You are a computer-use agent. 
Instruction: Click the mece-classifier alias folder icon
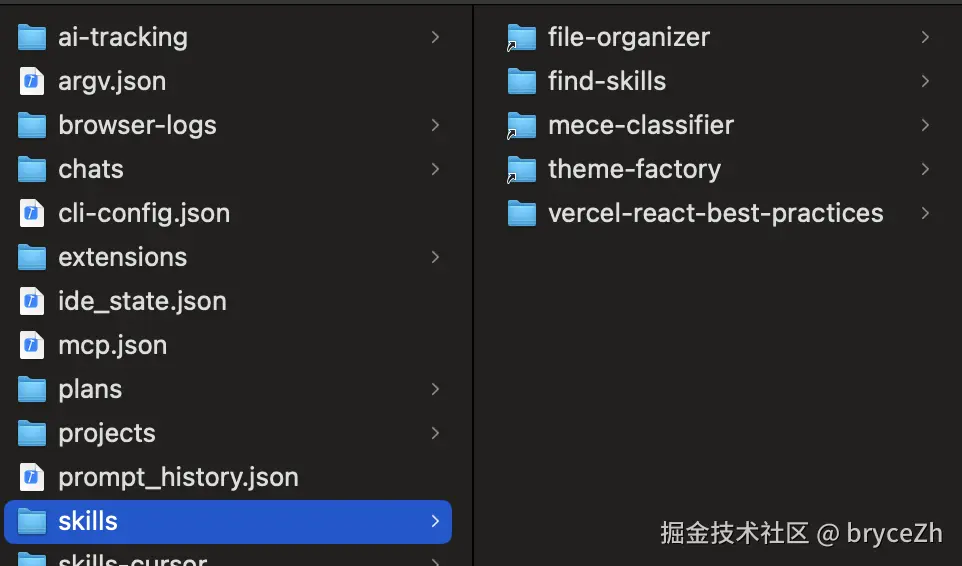click(521, 126)
